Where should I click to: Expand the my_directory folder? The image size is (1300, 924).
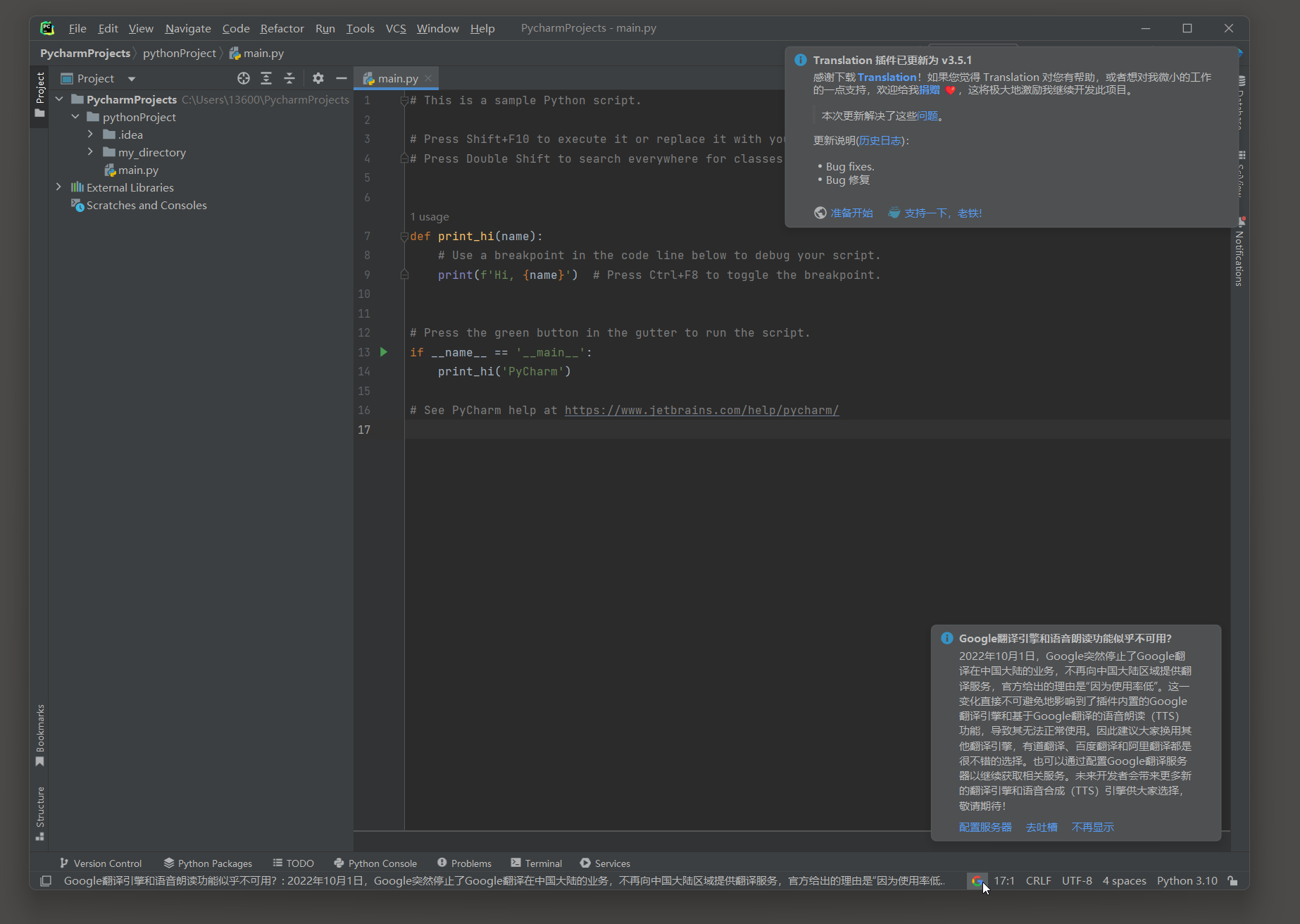click(x=90, y=152)
